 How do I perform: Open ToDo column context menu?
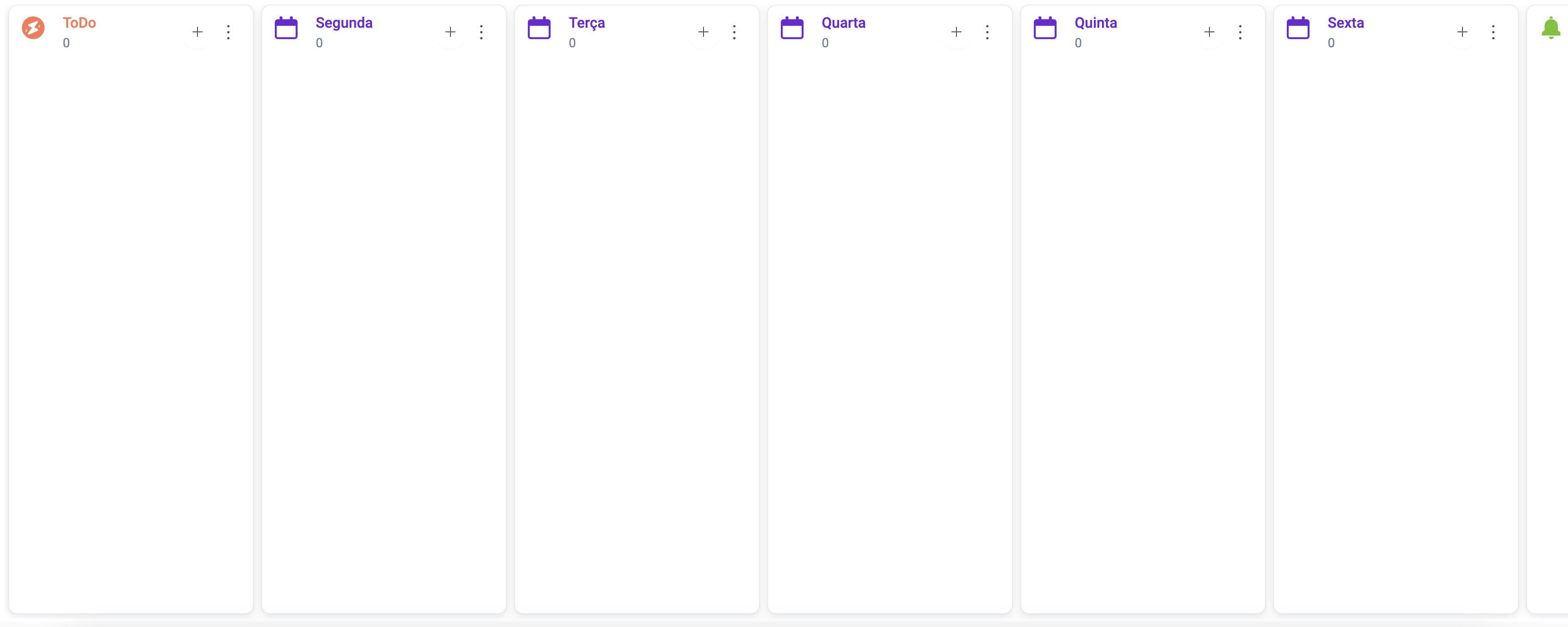pyautogui.click(x=229, y=30)
